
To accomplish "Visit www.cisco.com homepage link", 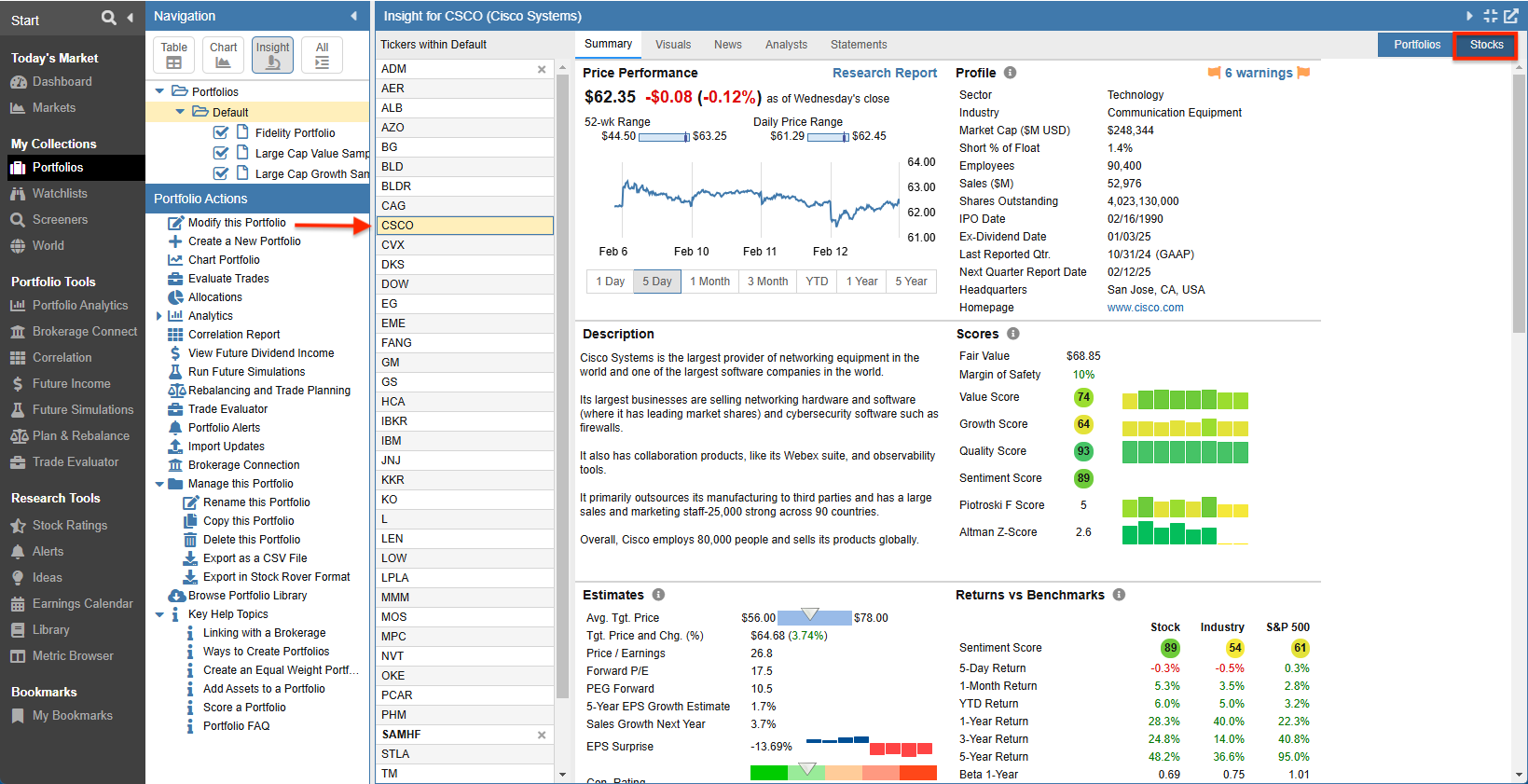I will click(x=1145, y=308).
